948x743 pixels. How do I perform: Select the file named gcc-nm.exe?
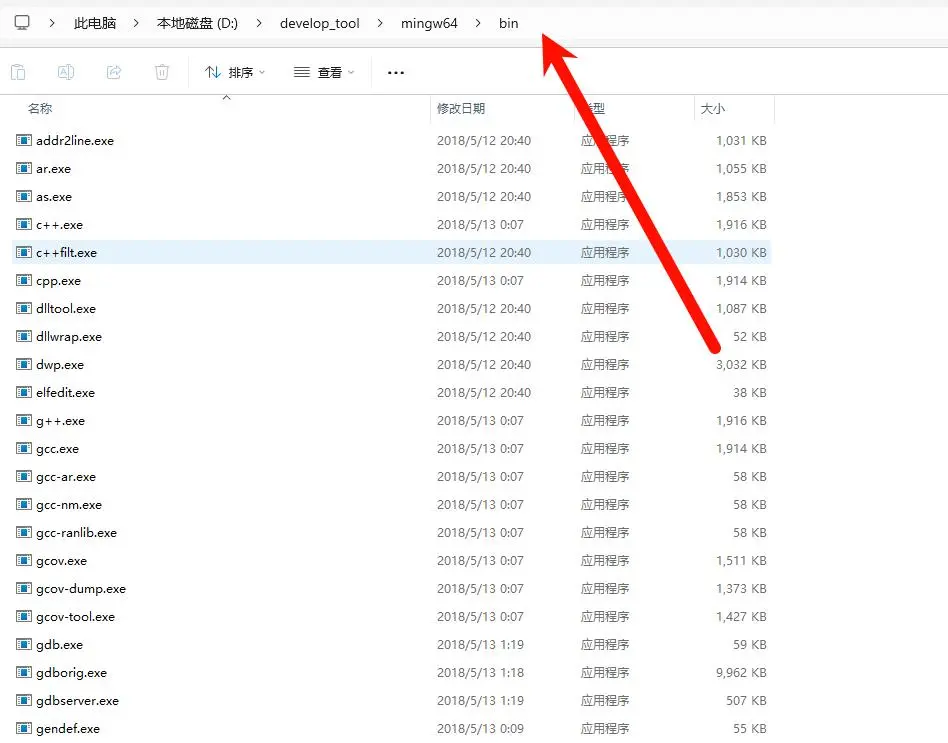69,505
